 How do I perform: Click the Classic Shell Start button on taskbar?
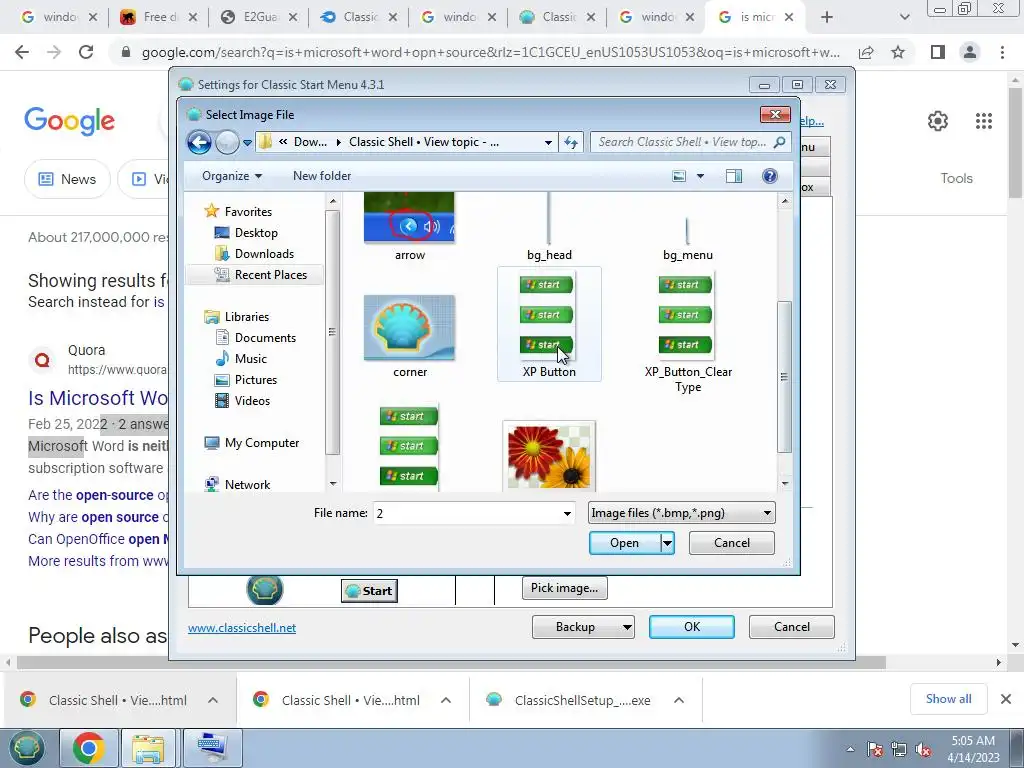[26, 748]
